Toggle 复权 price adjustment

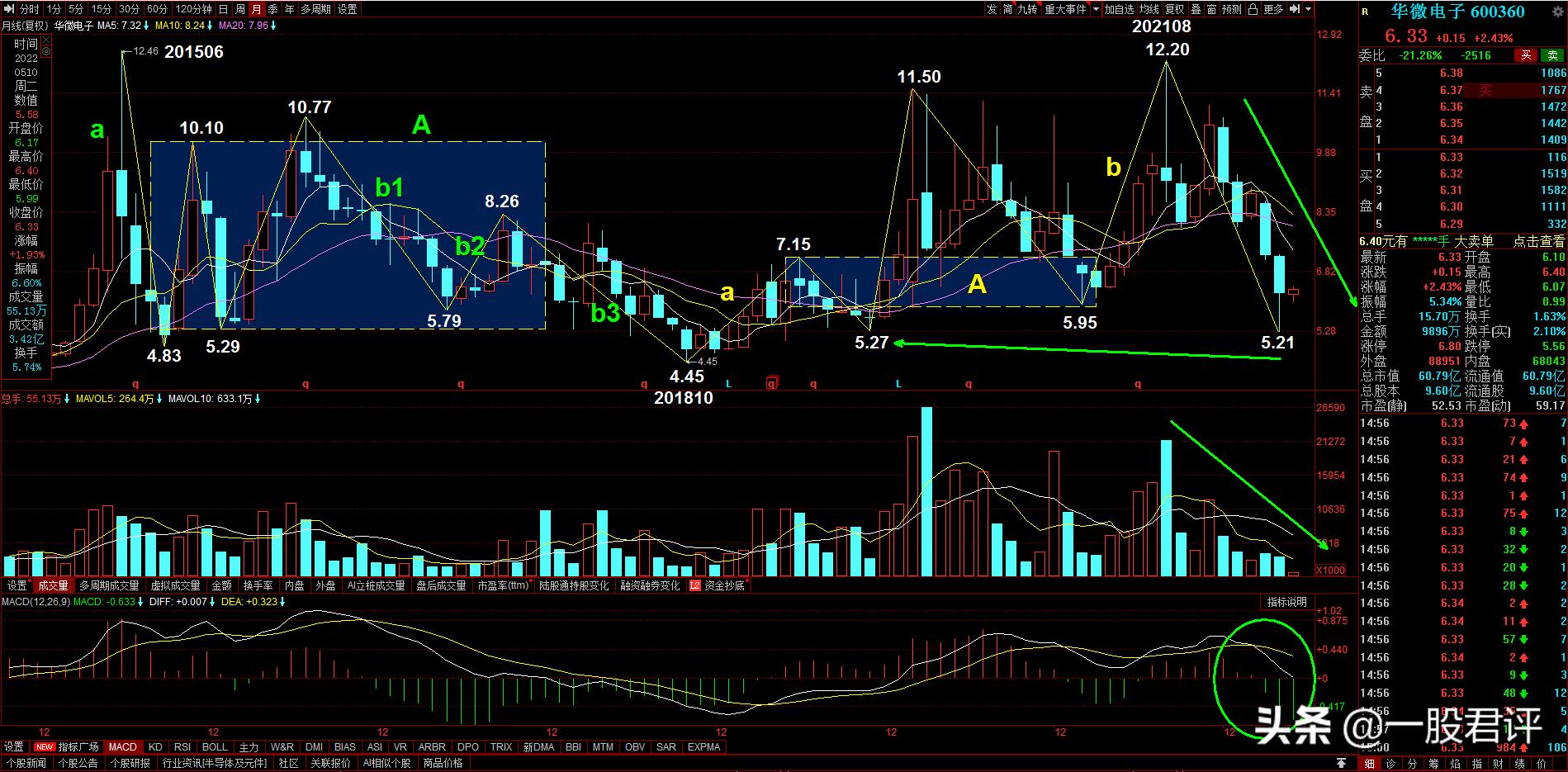[1175, 9]
